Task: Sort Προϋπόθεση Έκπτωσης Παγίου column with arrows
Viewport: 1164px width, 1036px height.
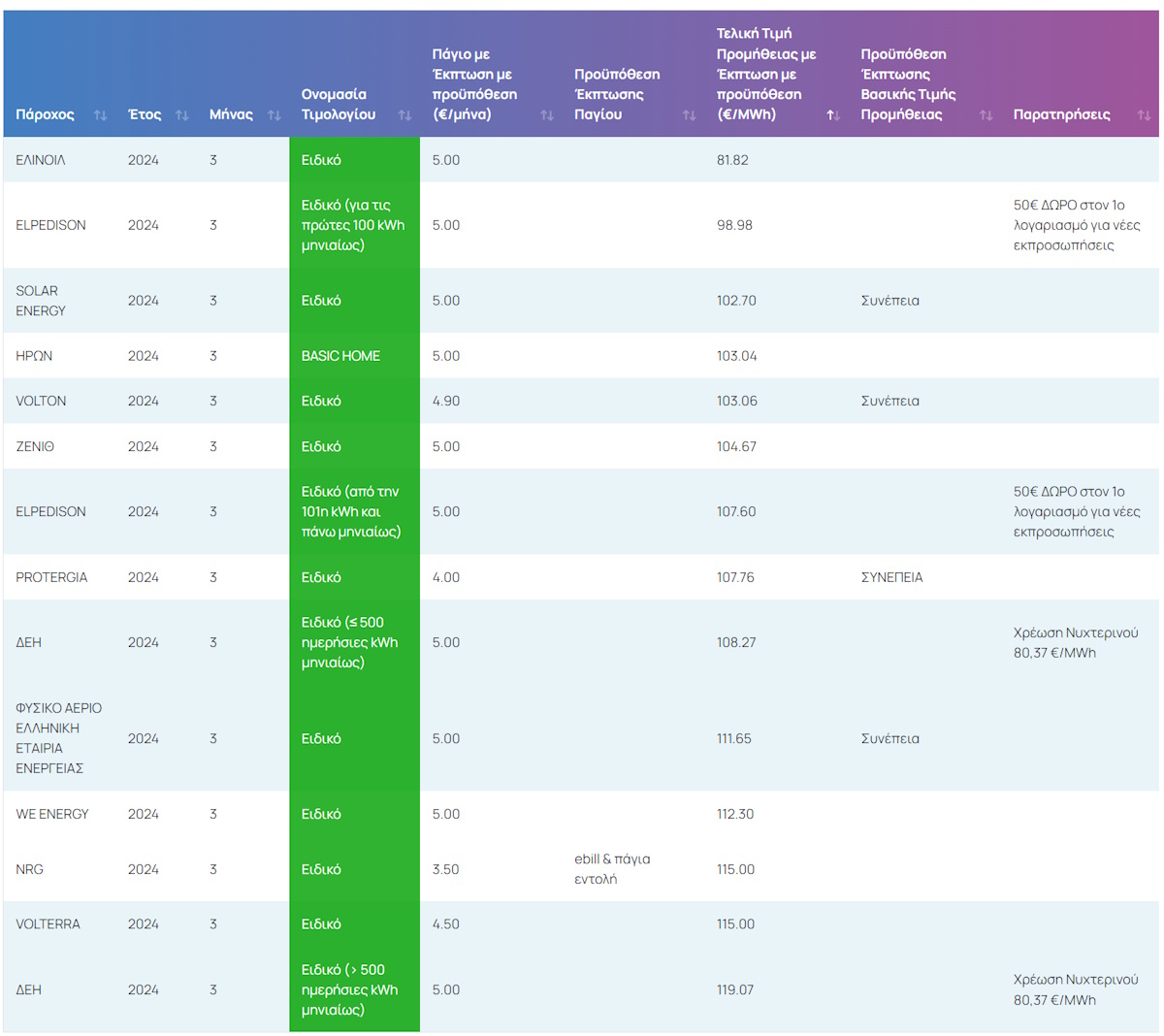Action: point(689,115)
